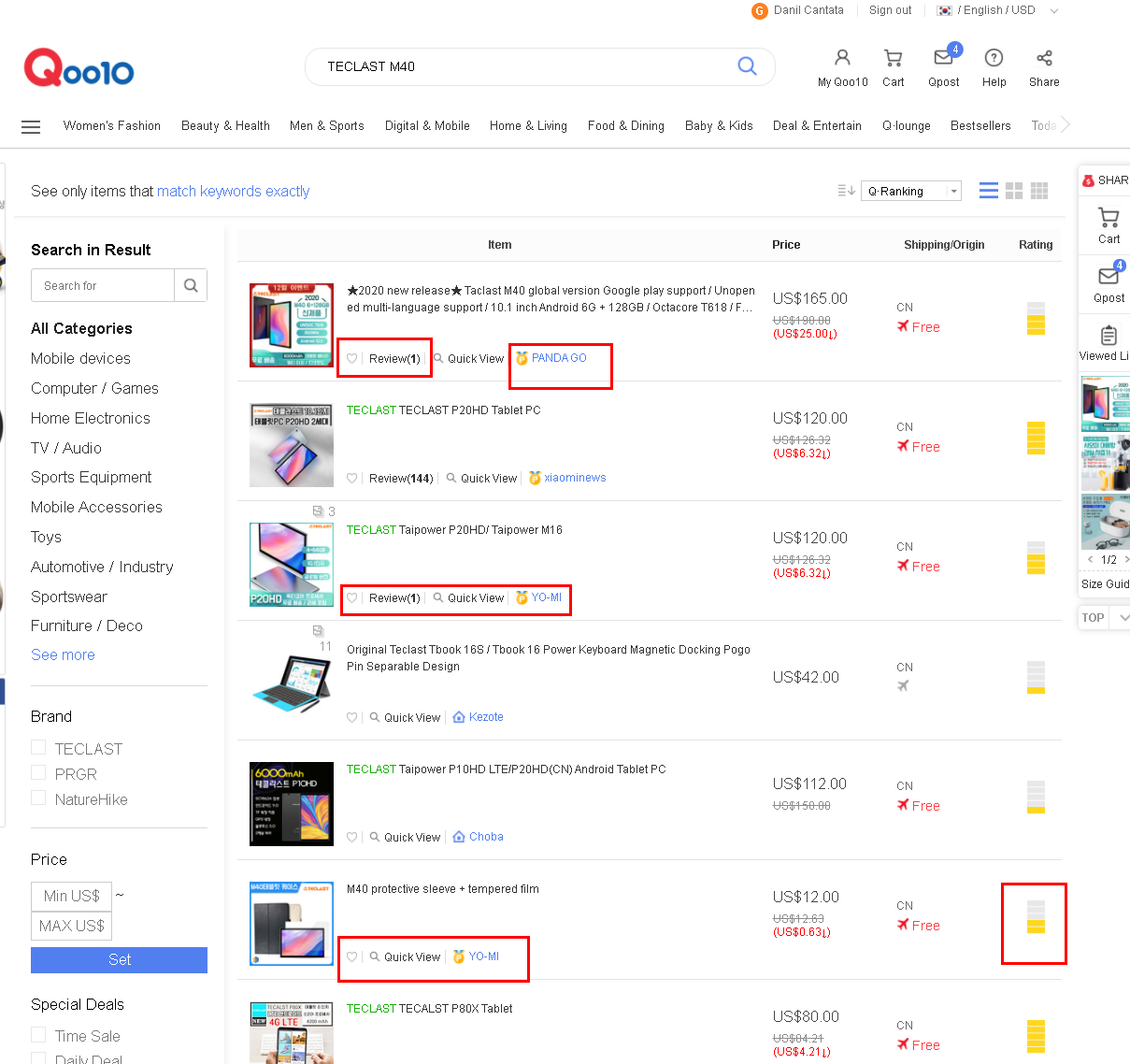Open Review(144) for TECLAST P20HD
Screen dimensions: 1130x1064
[x=401, y=479]
